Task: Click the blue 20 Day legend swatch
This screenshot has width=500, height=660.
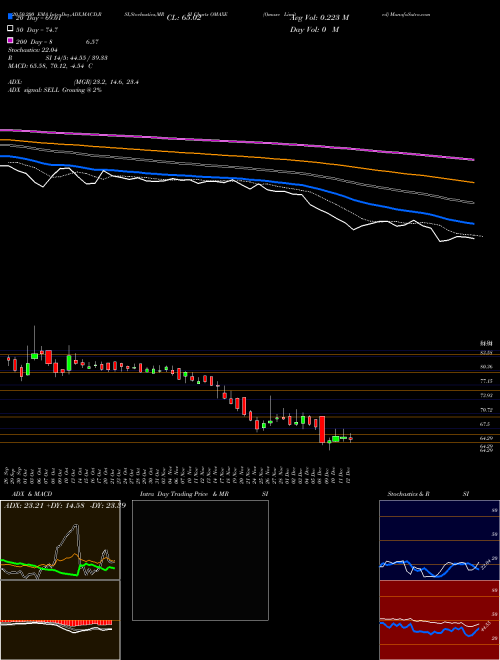Action: click(10, 16)
